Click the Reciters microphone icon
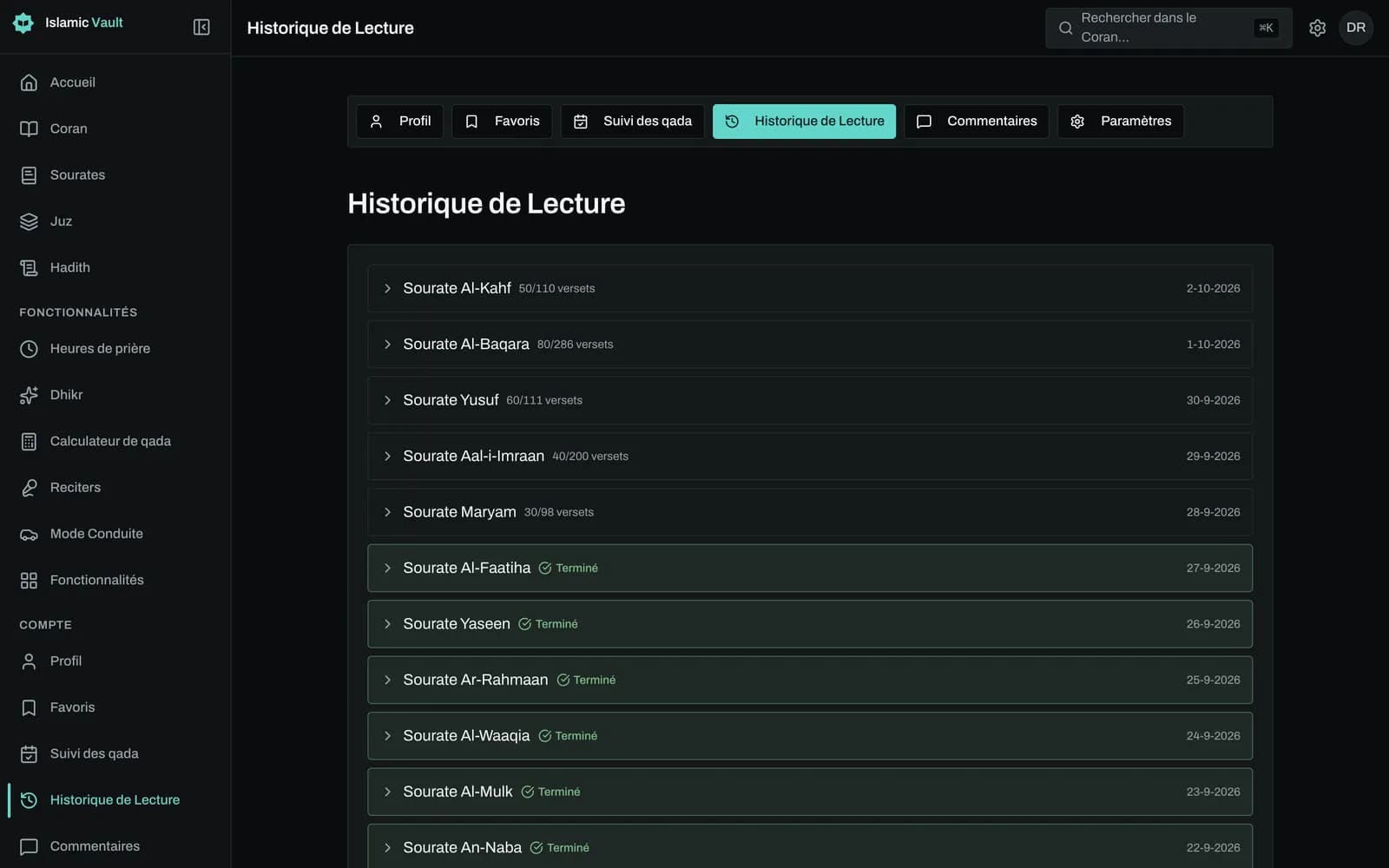Screen dimensions: 1389x868 (29, 487)
